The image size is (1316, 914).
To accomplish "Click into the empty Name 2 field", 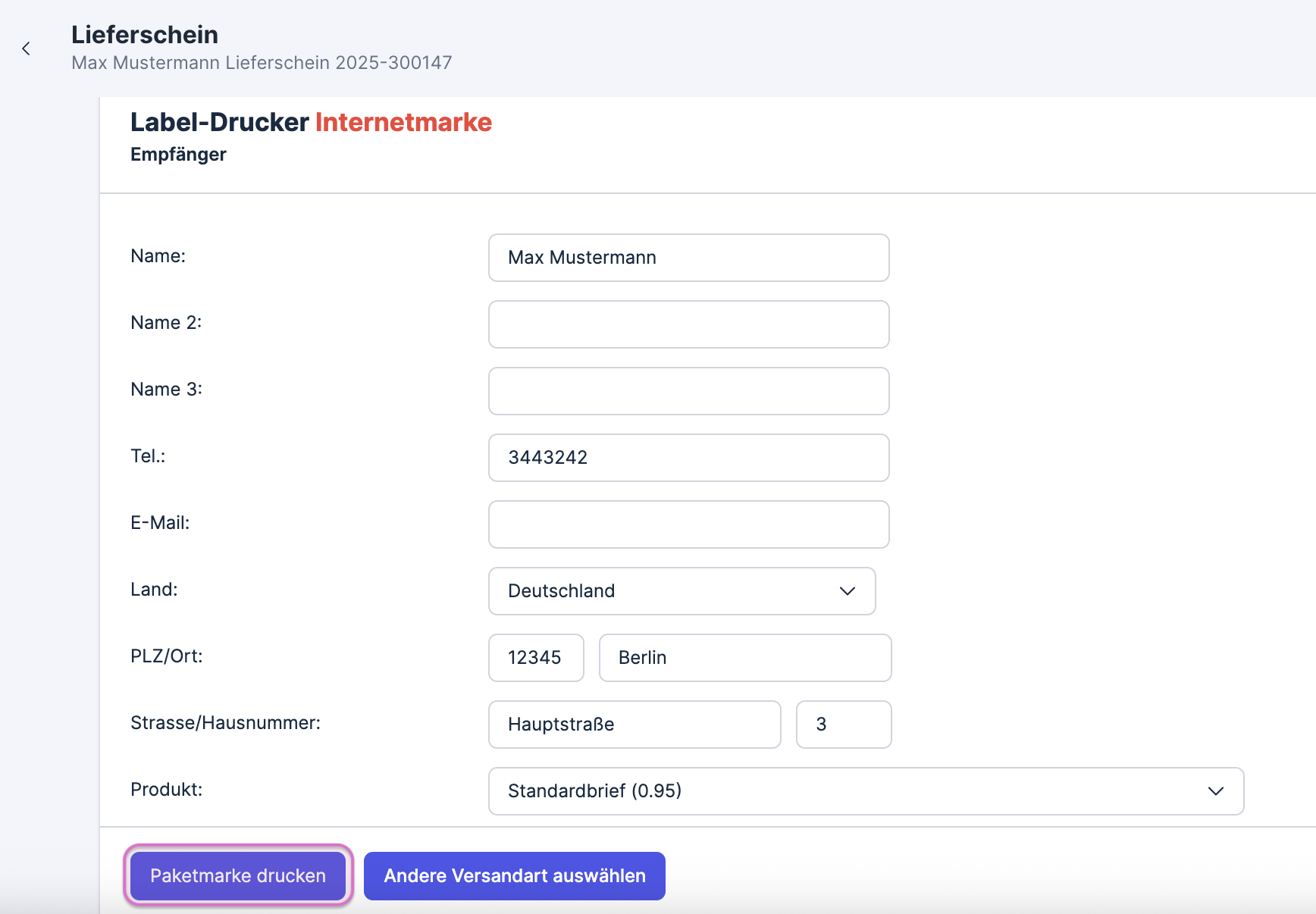I will click(688, 324).
